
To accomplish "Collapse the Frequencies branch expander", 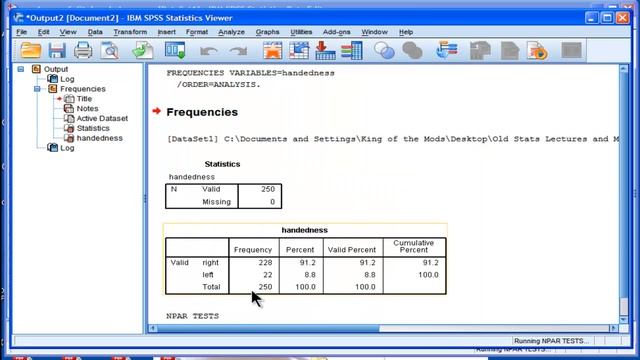I will click(x=37, y=89).
